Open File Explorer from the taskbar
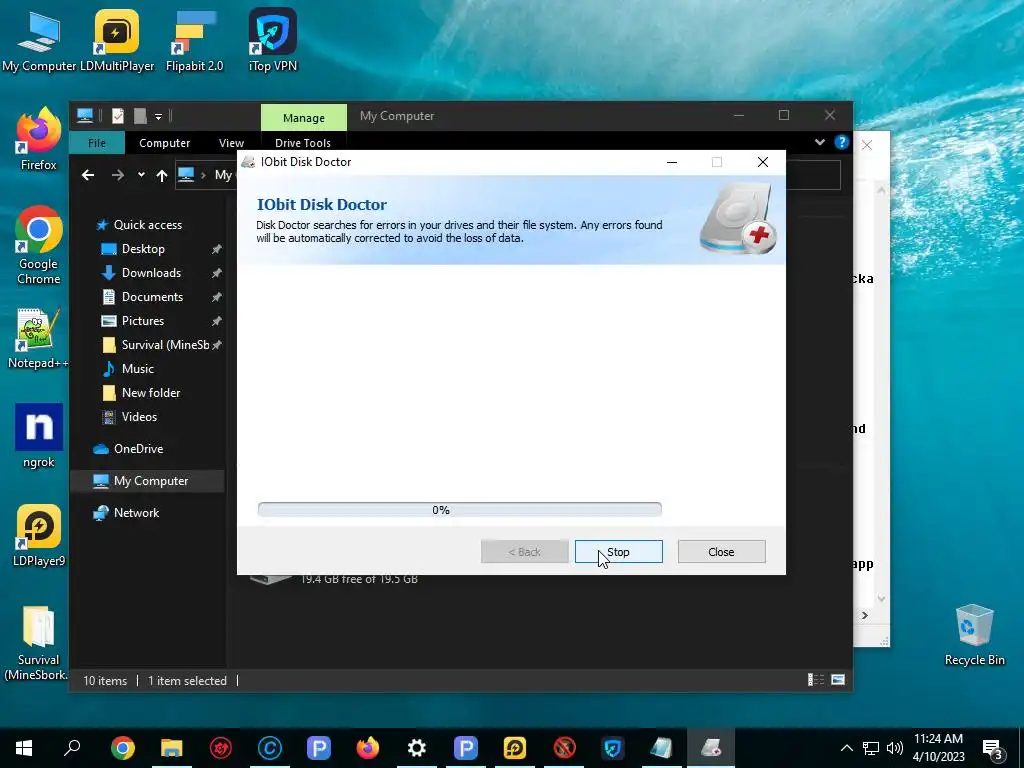The height and width of the screenshot is (768, 1024). (172, 748)
